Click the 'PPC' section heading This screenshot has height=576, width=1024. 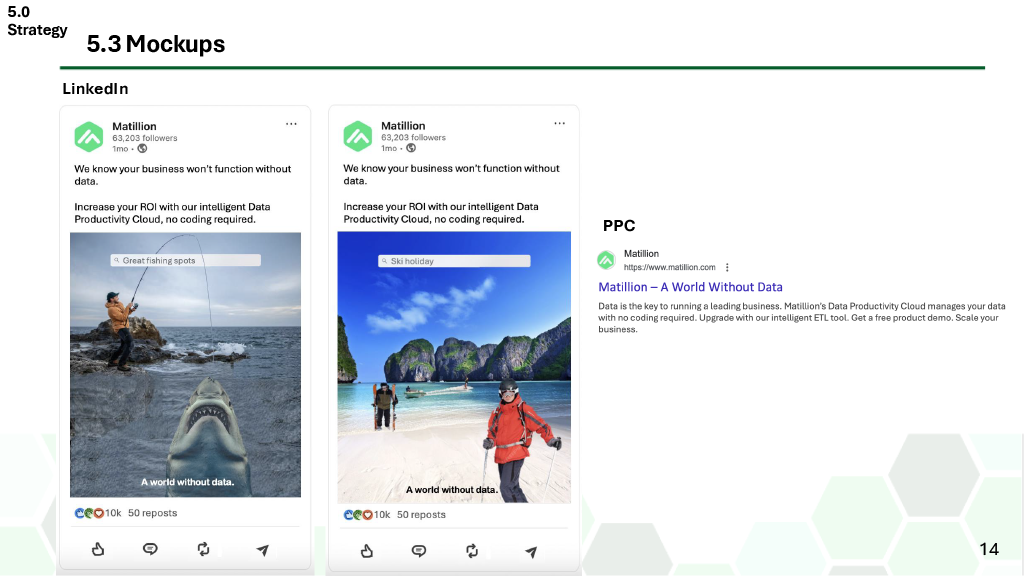pos(618,226)
